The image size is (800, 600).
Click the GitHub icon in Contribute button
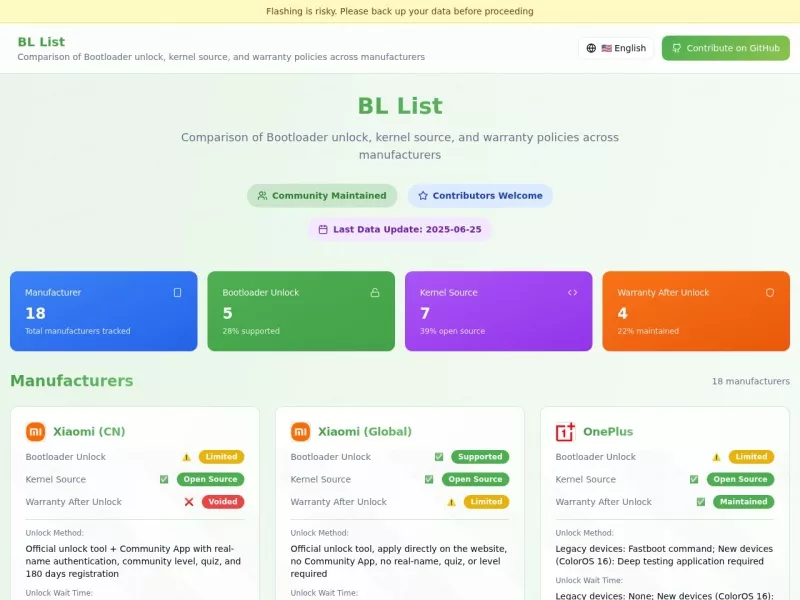[x=677, y=48]
